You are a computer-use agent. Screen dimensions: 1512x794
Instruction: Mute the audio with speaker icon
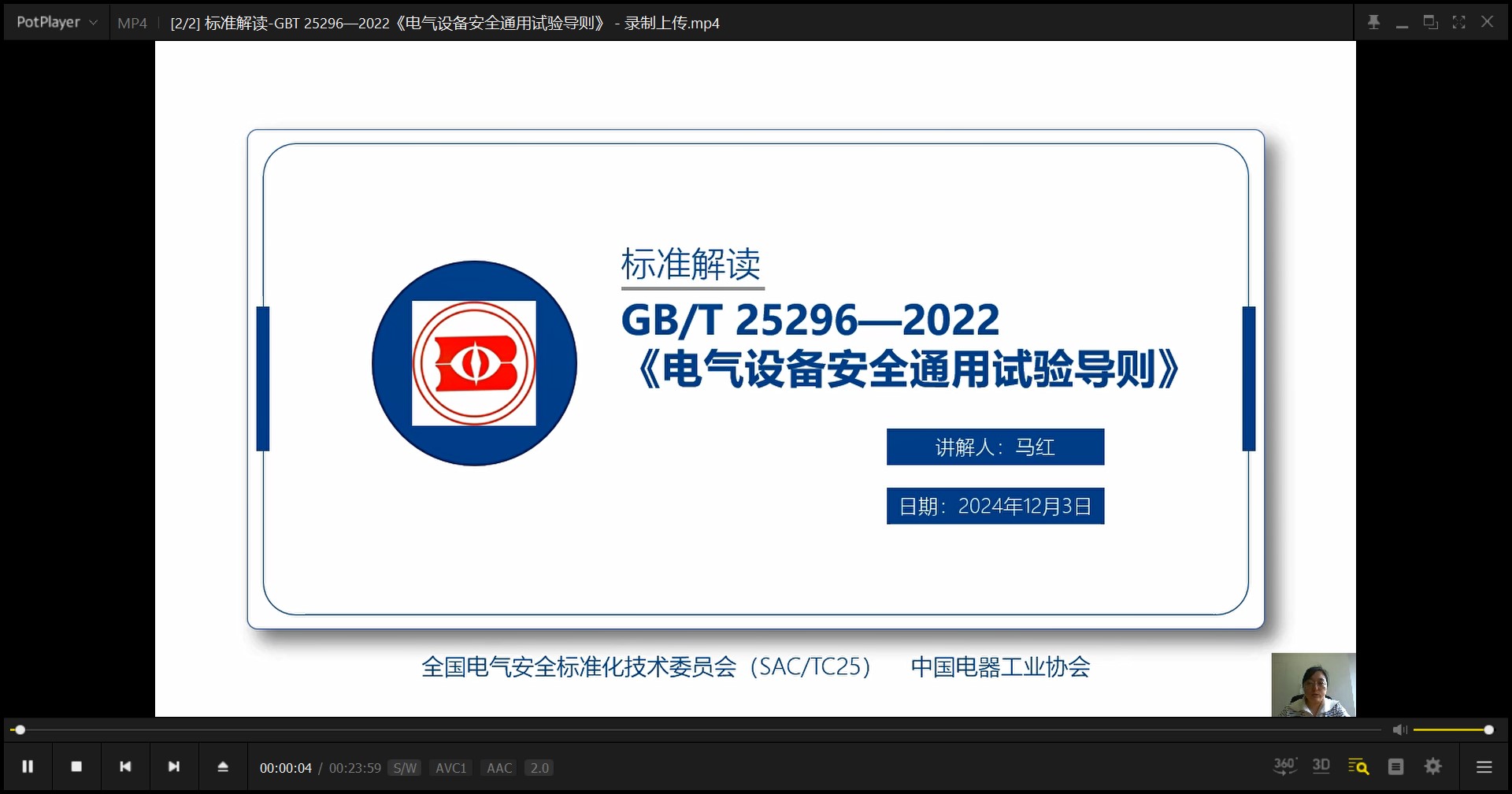tap(1399, 730)
